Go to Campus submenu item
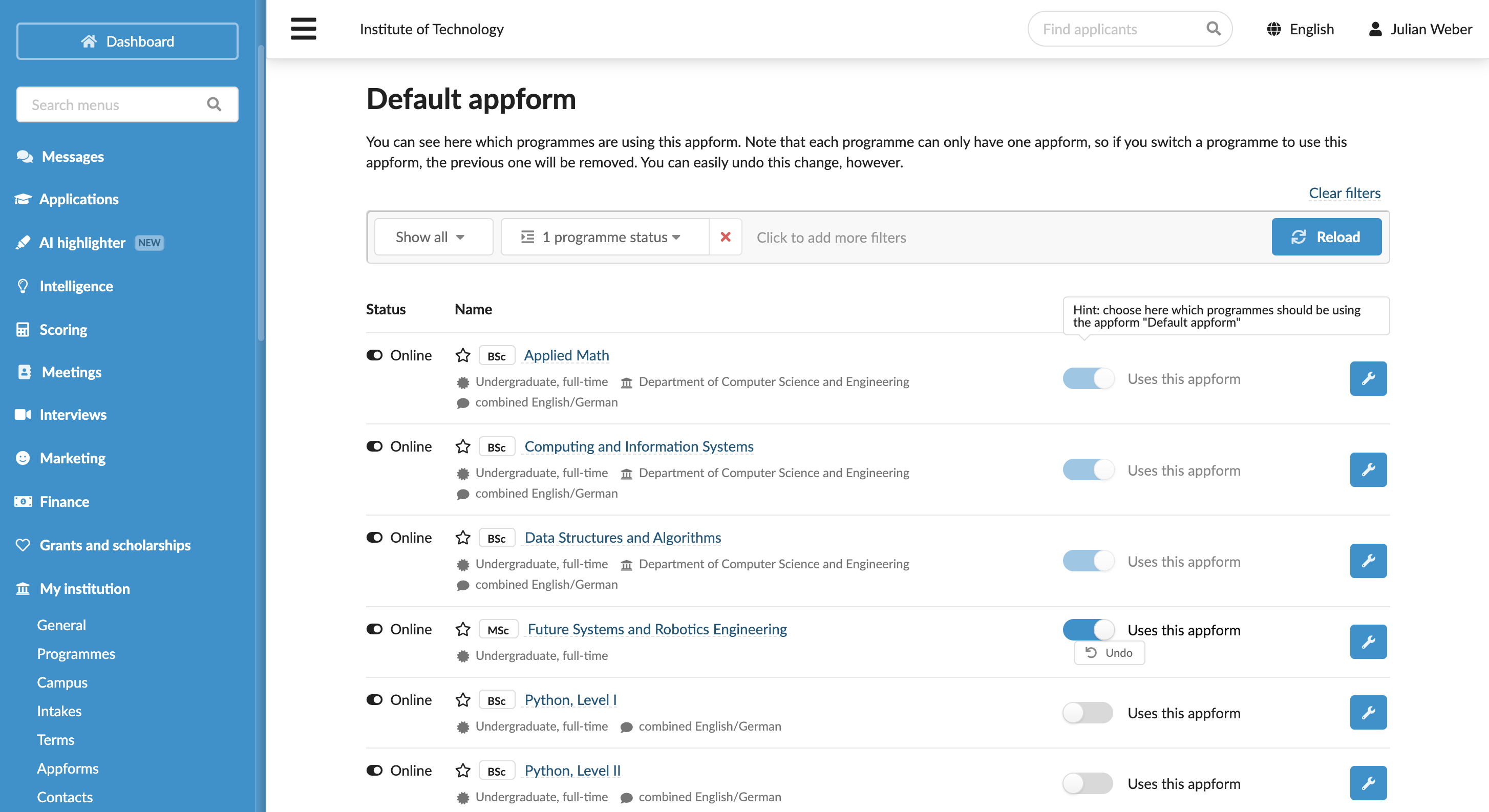1489x812 pixels. [x=62, y=682]
